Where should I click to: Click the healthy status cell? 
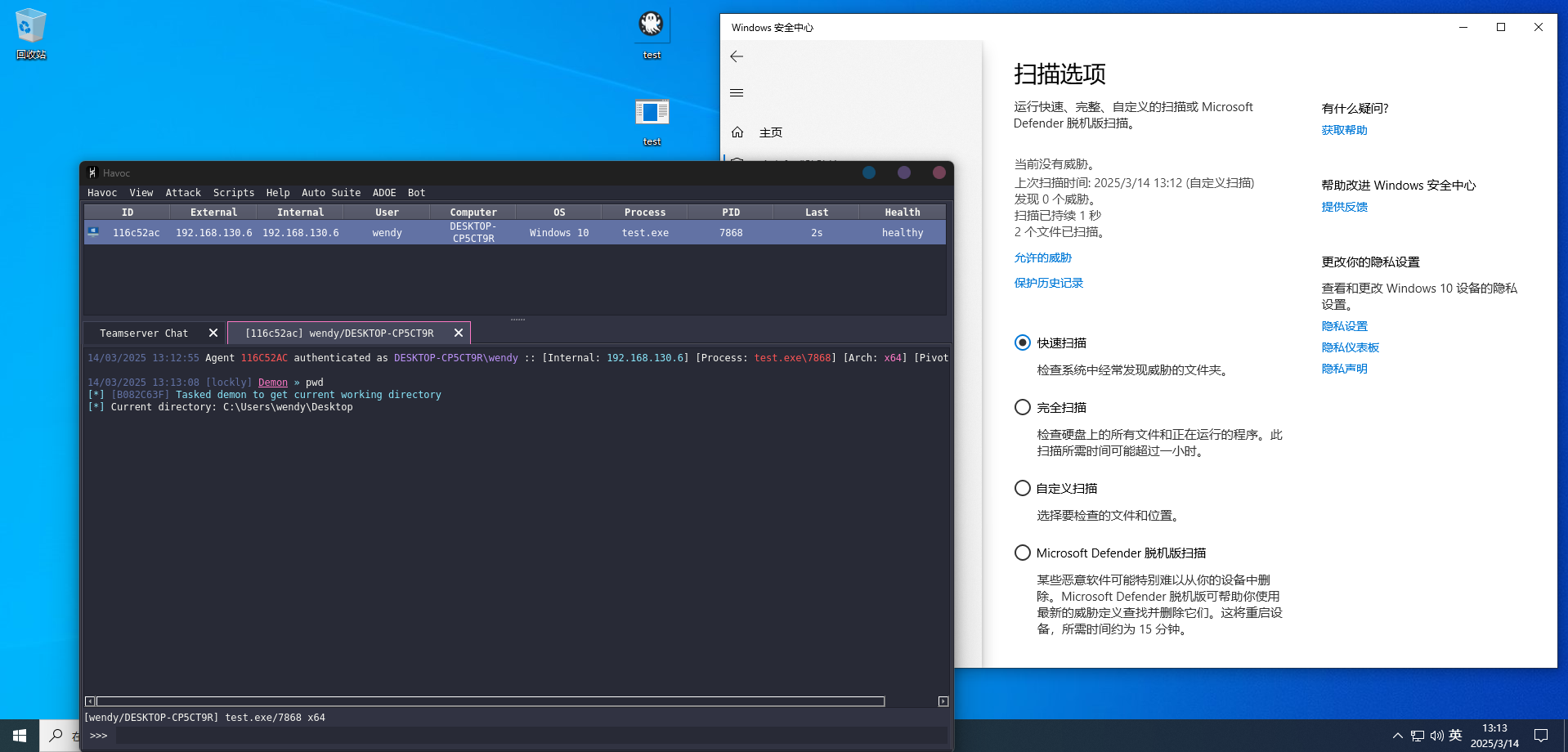903,233
